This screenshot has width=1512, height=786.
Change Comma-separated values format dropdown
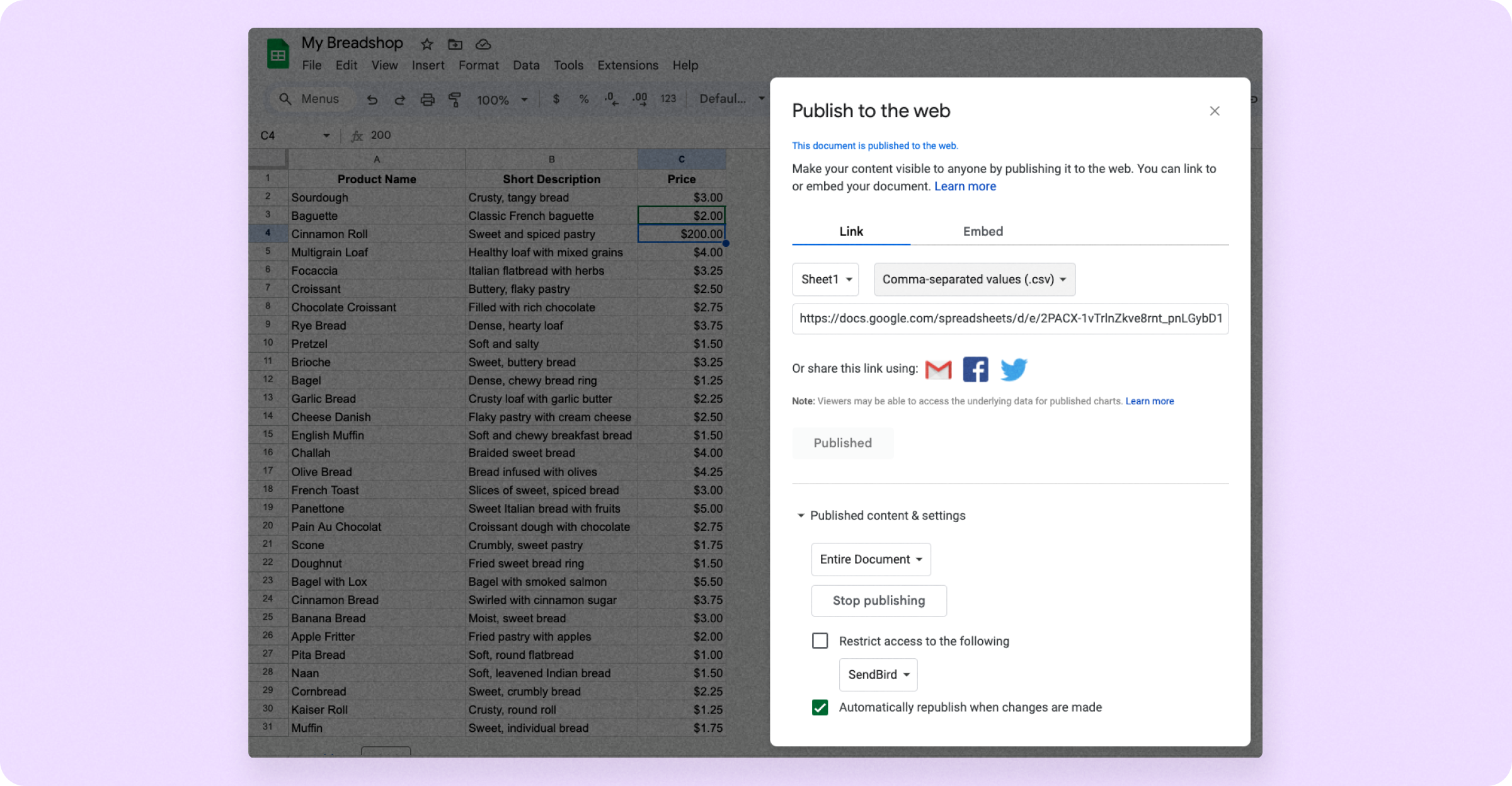(x=974, y=280)
